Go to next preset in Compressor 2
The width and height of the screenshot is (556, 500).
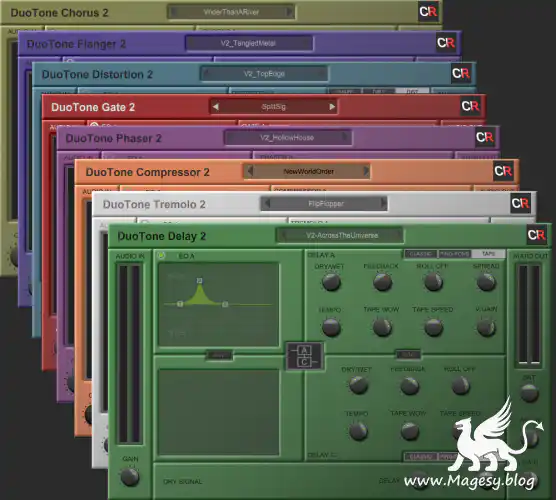point(366,171)
